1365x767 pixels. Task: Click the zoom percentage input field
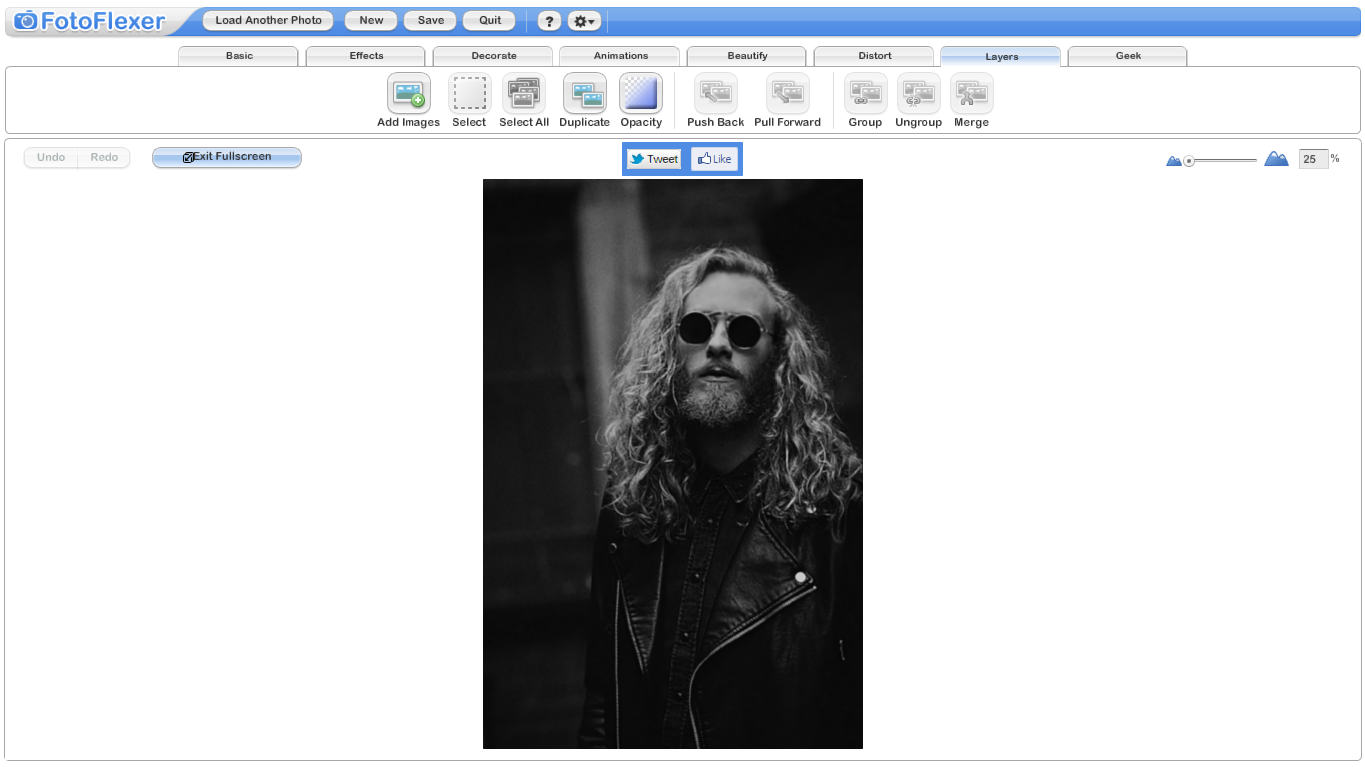1313,158
